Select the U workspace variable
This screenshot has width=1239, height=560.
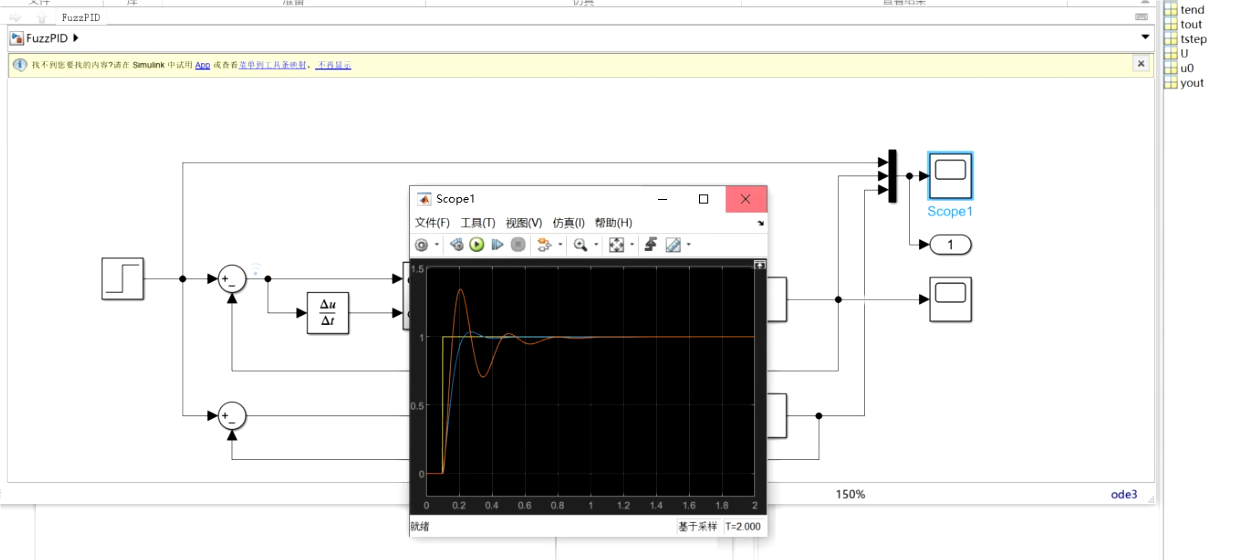click(x=1177, y=54)
